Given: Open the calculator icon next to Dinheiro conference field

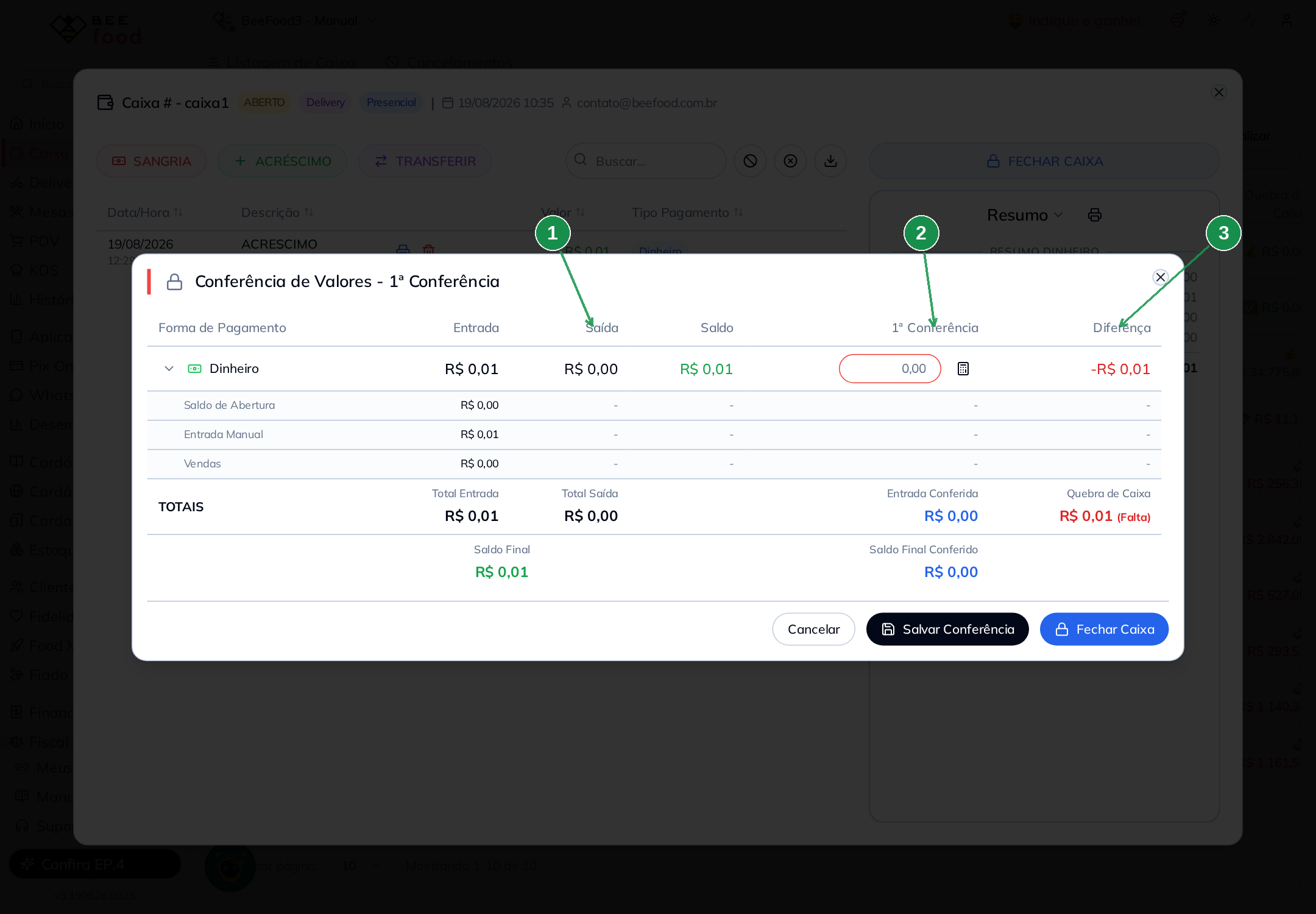Looking at the screenshot, I should coord(963,369).
